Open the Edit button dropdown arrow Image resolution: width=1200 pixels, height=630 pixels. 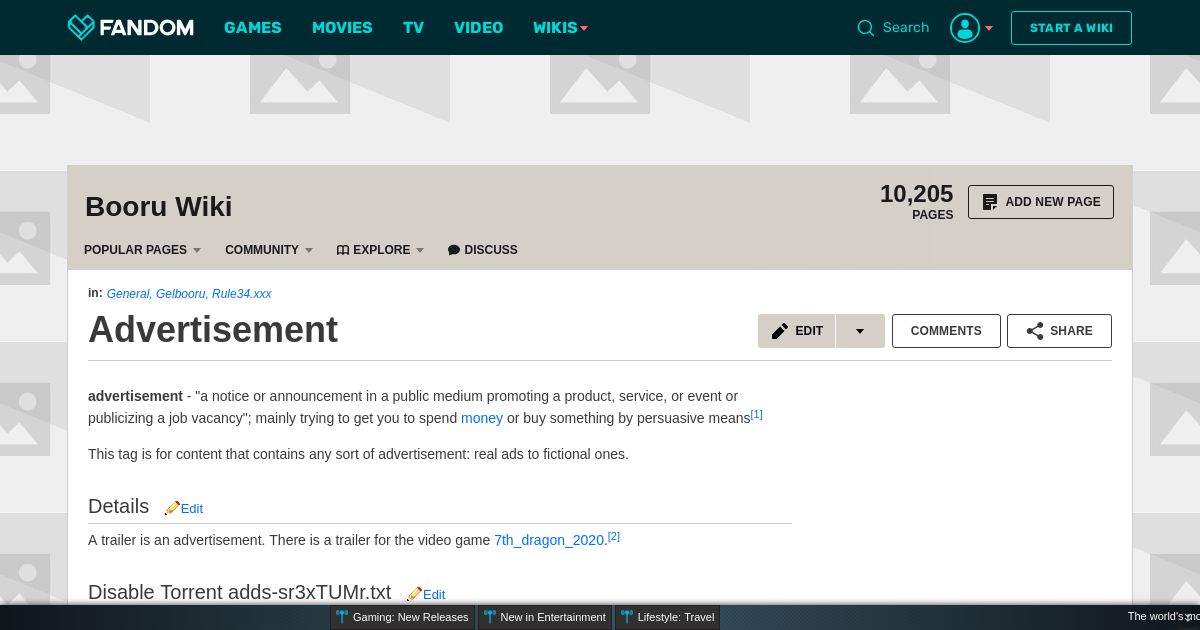[x=860, y=331]
